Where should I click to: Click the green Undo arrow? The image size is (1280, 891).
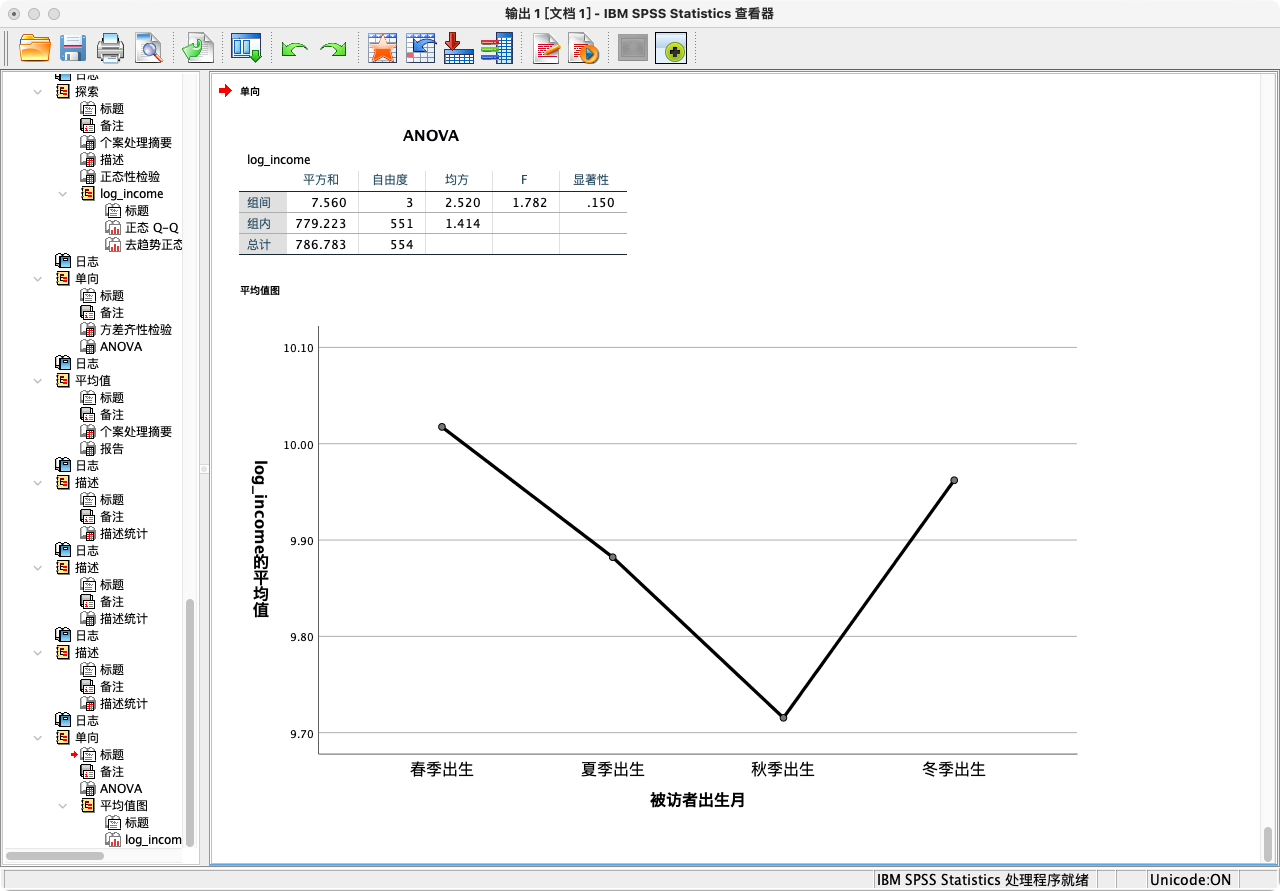294,48
